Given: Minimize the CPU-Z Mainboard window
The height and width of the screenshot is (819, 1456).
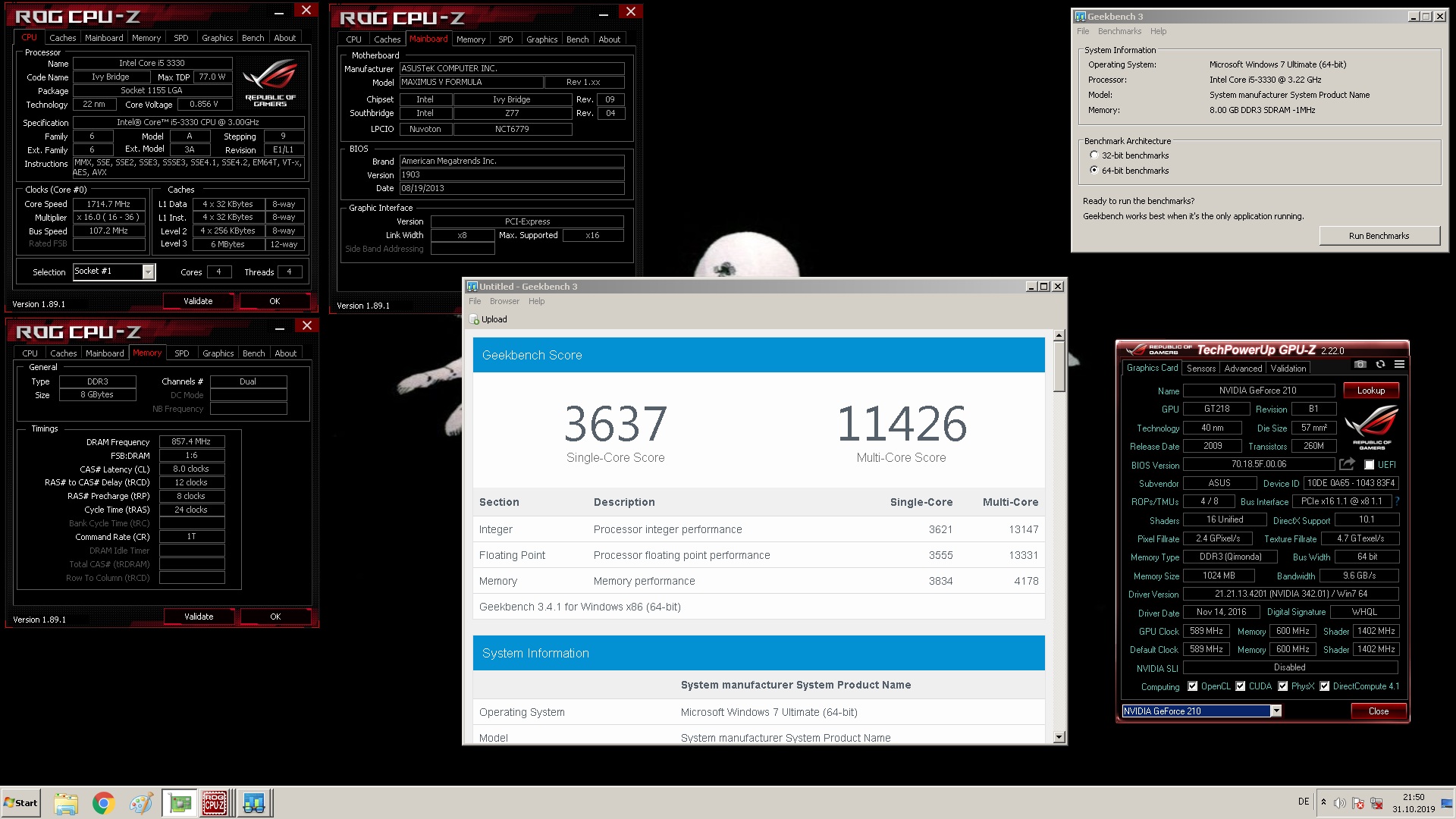Looking at the screenshot, I should (604, 13).
